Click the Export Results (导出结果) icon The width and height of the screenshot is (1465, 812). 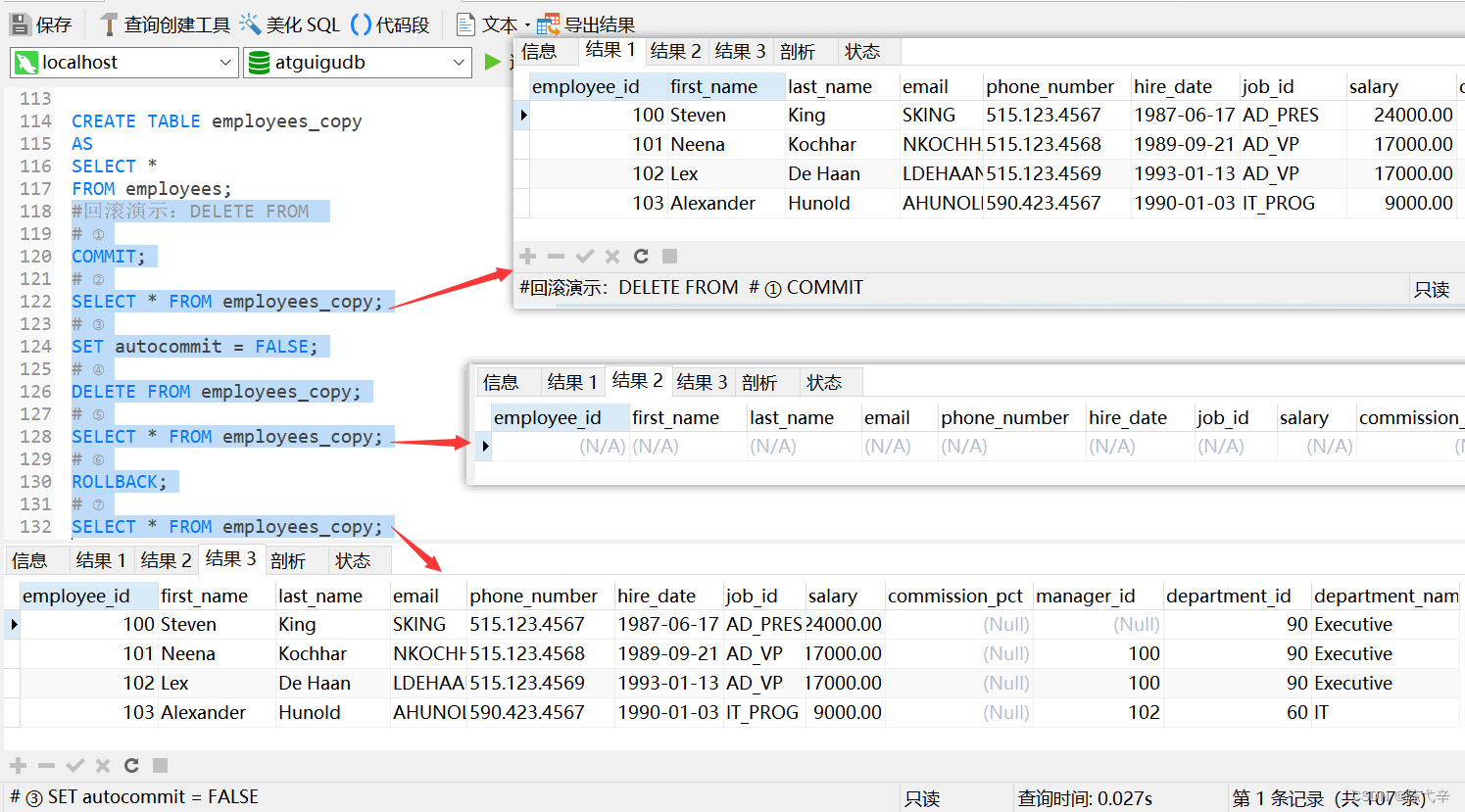pyautogui.click(x=549, y=24)
